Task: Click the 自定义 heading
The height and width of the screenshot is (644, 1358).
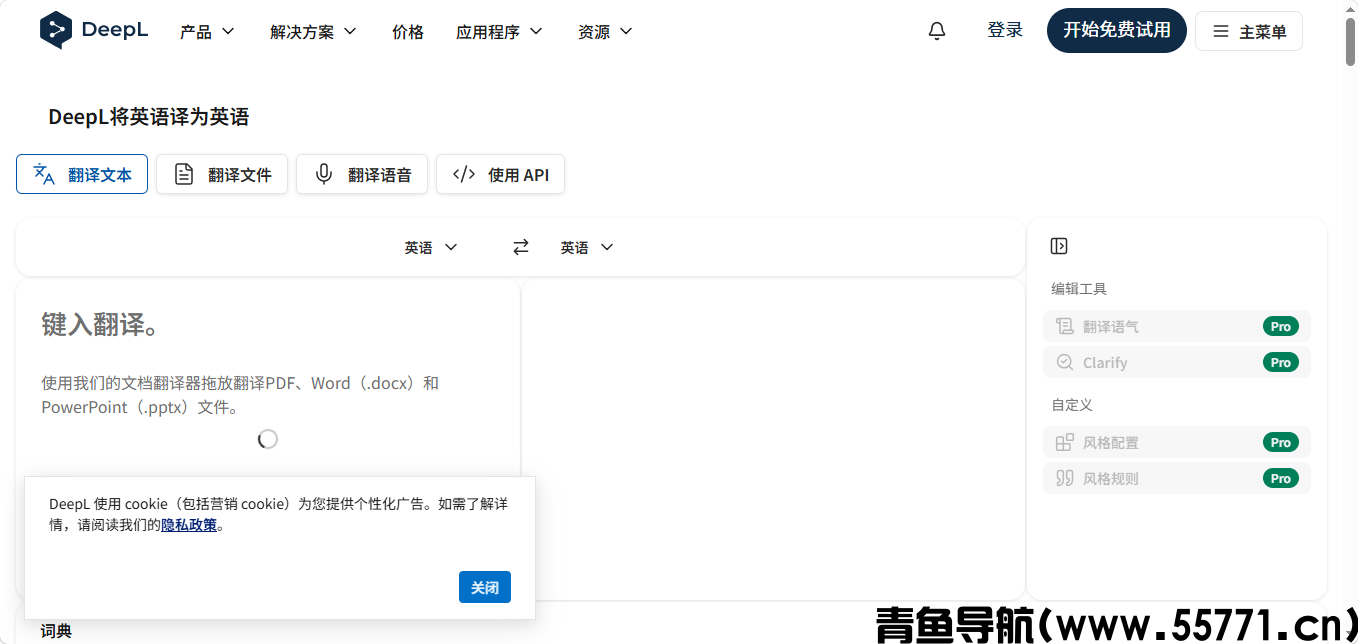Action: click(x=1072, y=405)
